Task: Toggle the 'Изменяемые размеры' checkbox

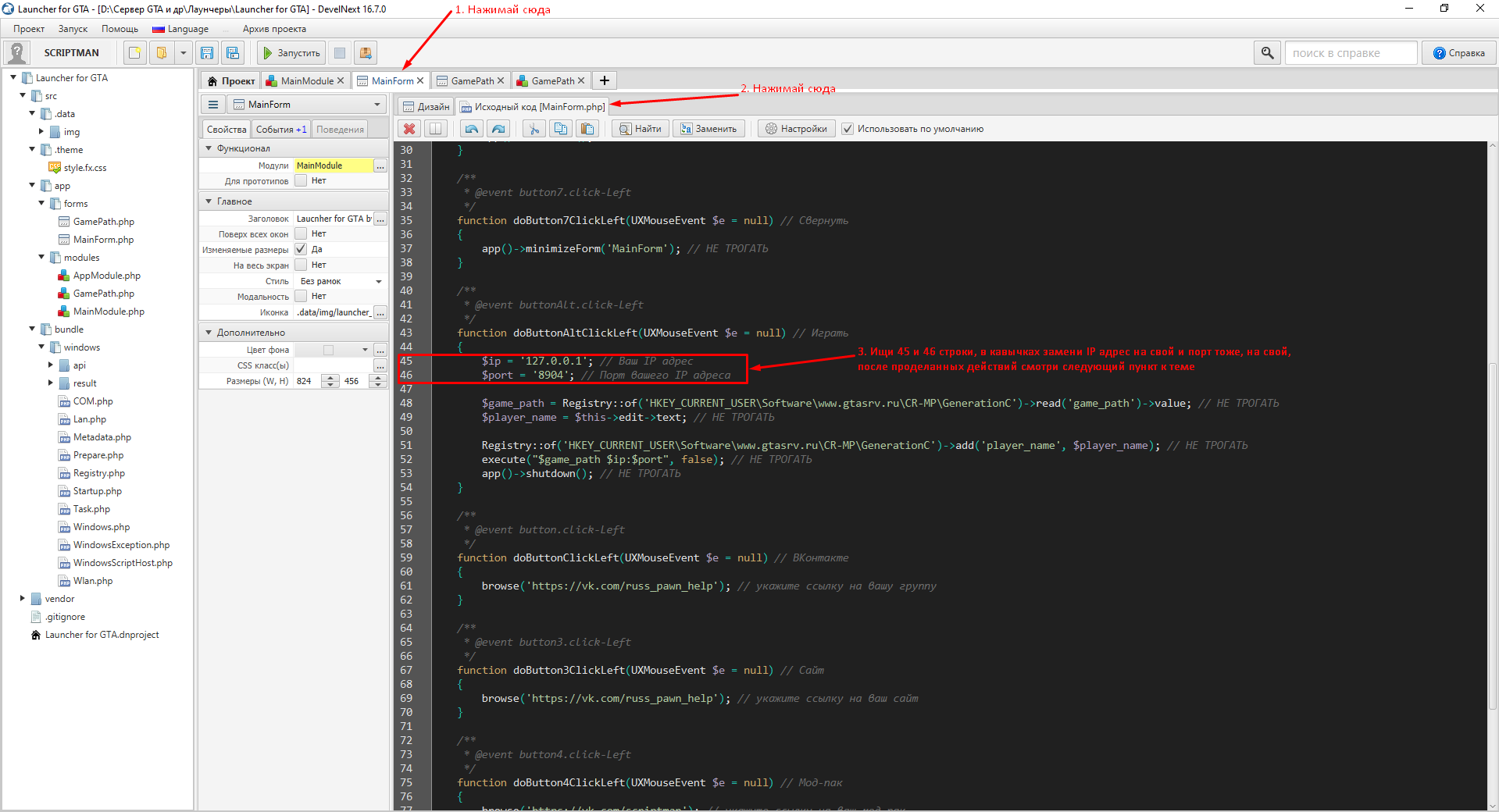Action: coord(301,249)
